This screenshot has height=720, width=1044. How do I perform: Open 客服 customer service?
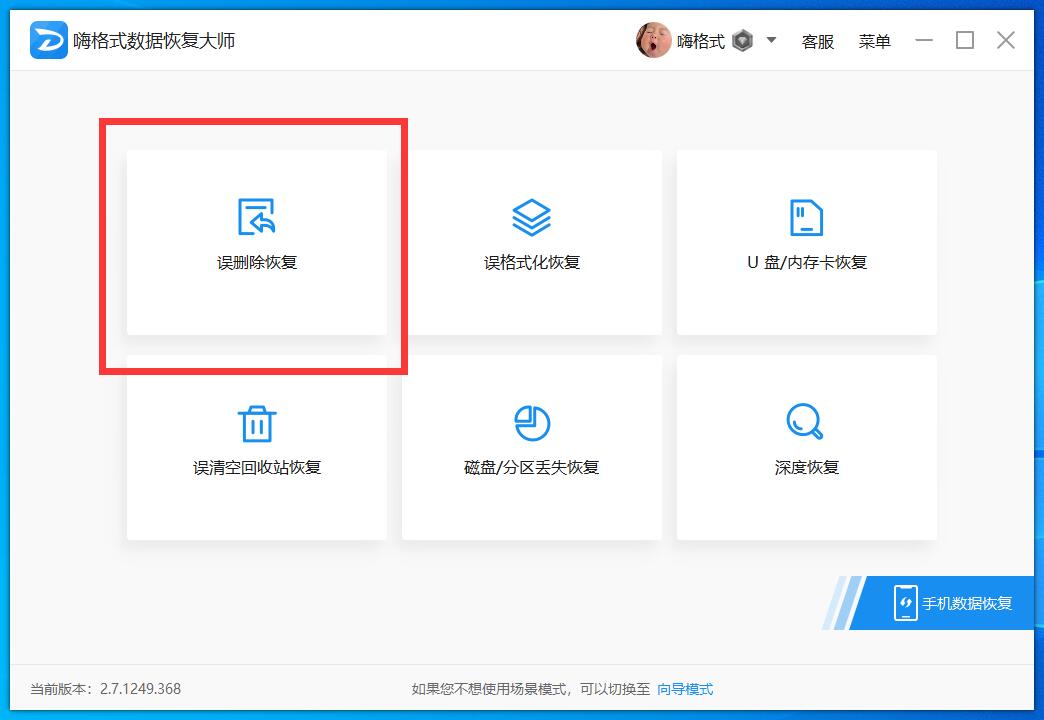click(x=818, y=41)
